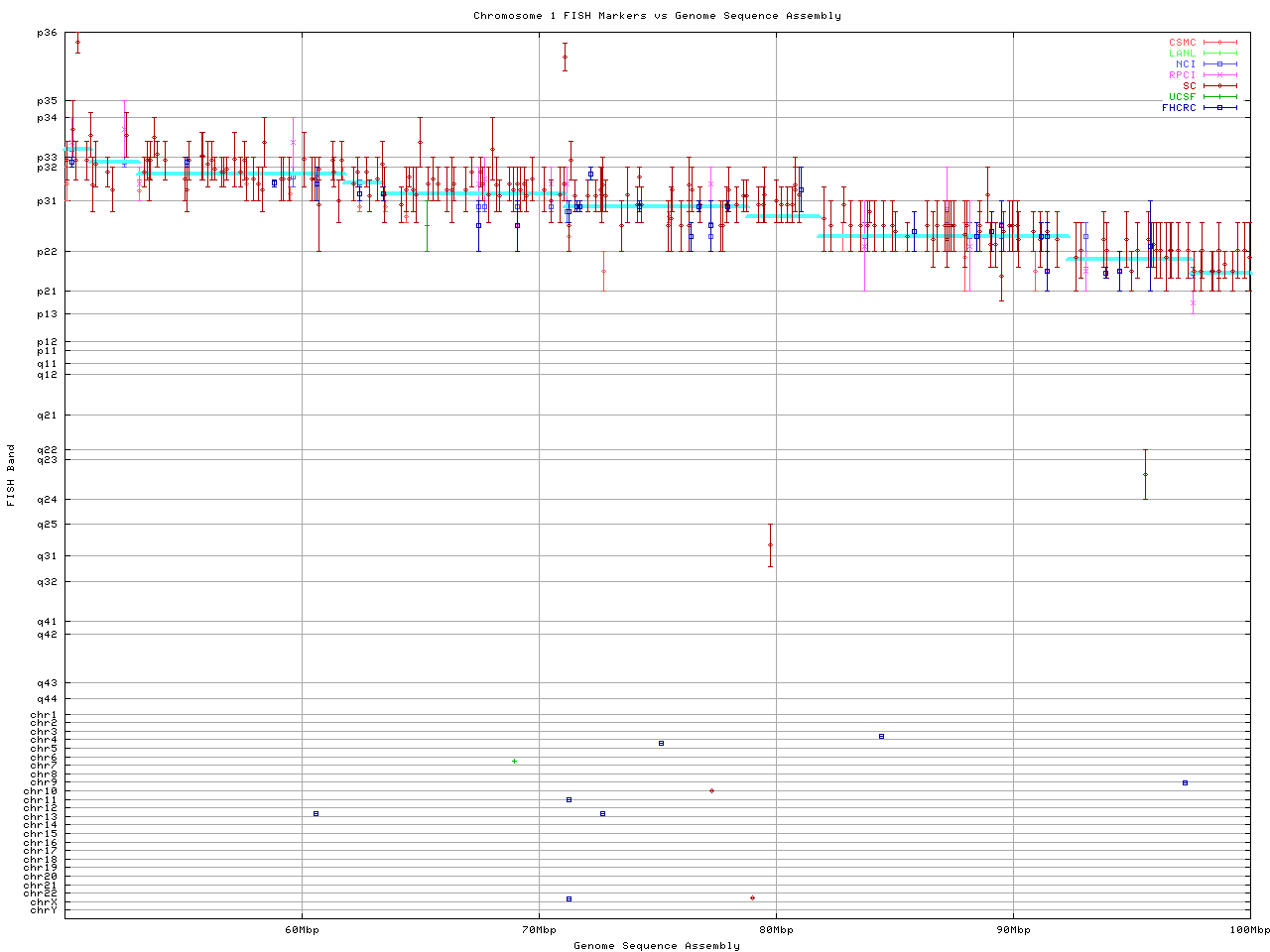Click the SC legend label
Viewport: 1270px width, 952px height.
point(1189,85)
